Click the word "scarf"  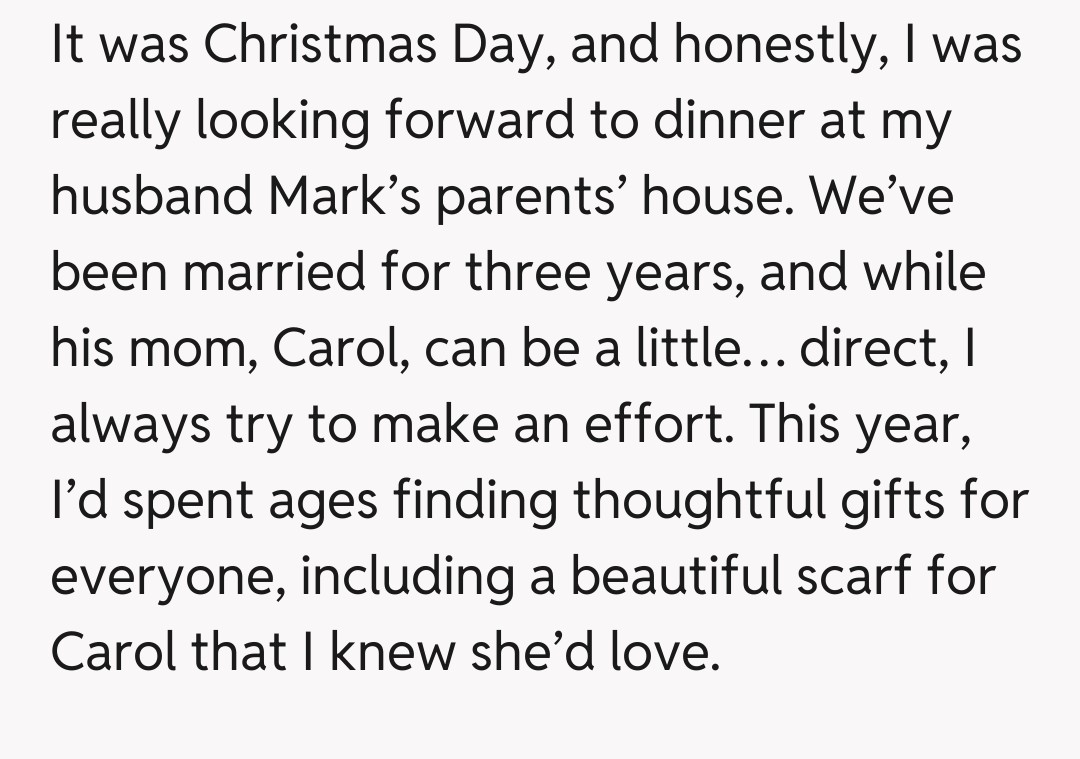pyautogui.click(x=855, y=575)
